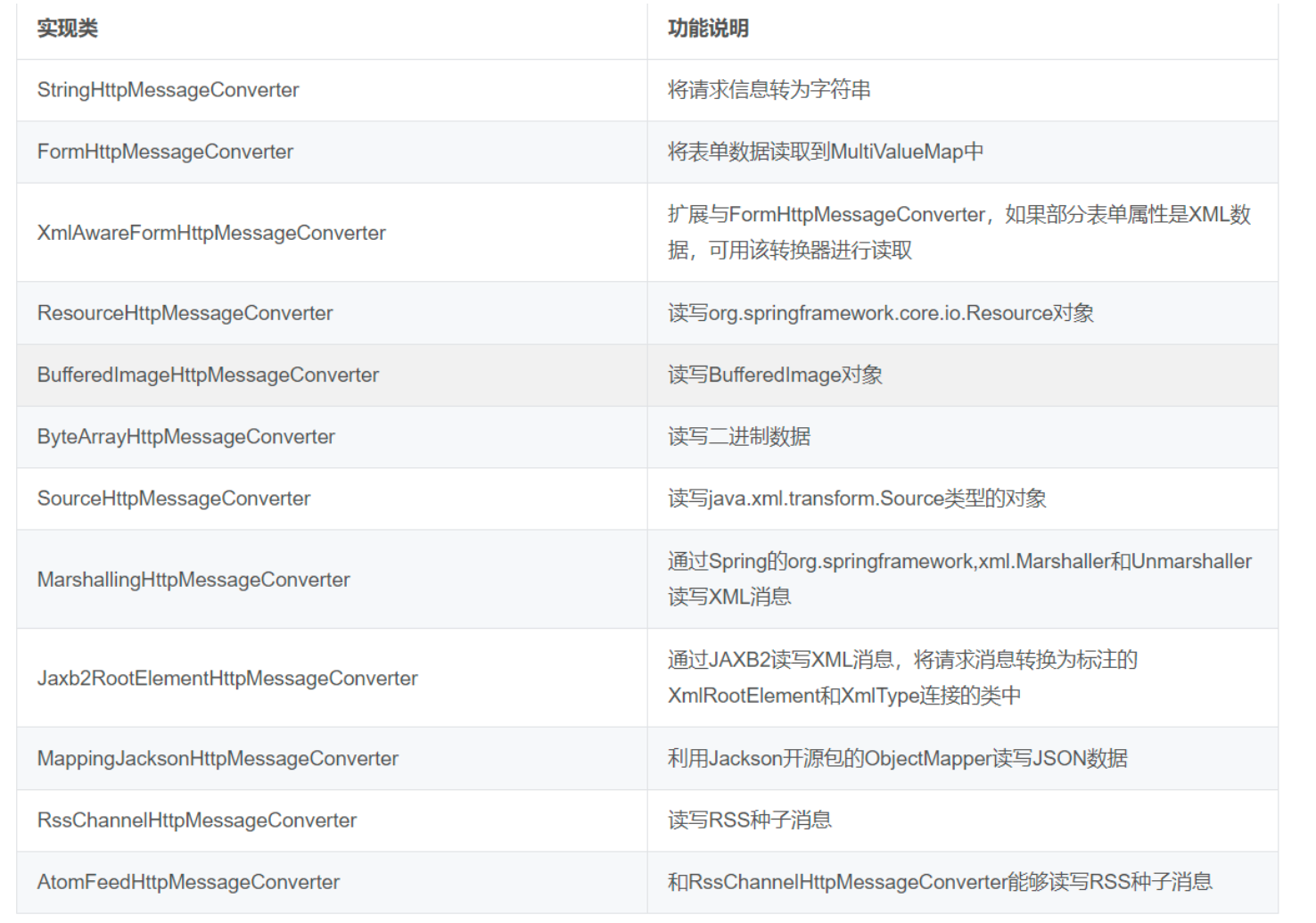
Task: Click the 功能说明 column header
Action: click(x=708, y=29)
